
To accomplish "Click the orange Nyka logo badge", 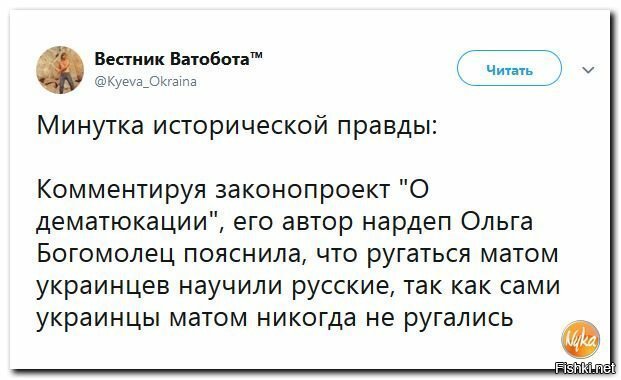I will (580, 340).
